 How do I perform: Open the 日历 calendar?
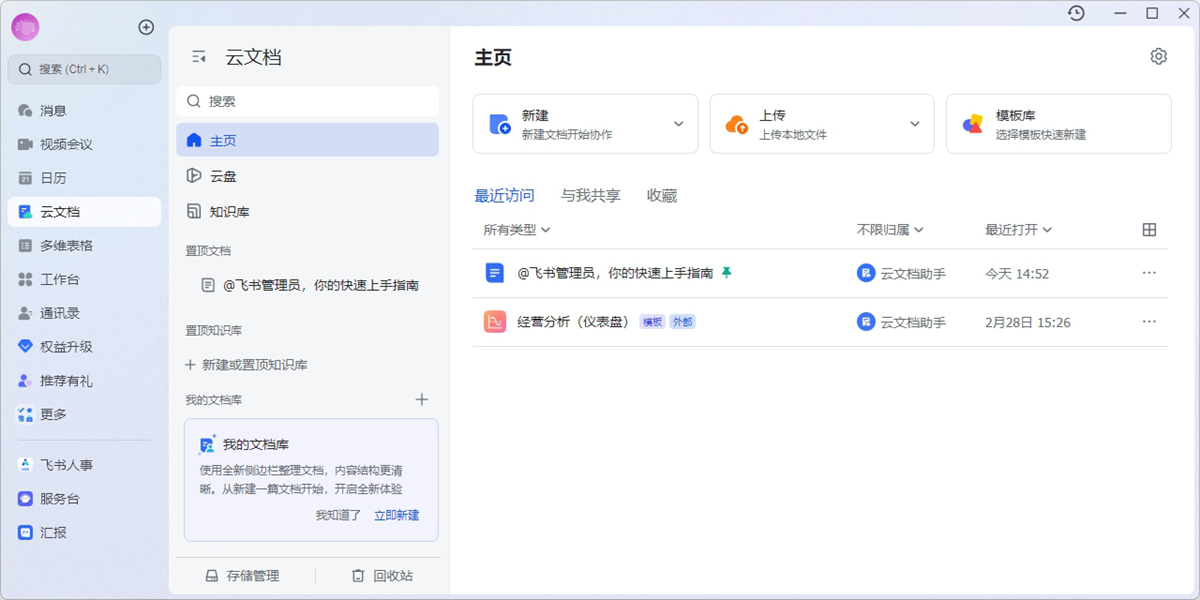point(84,178)
